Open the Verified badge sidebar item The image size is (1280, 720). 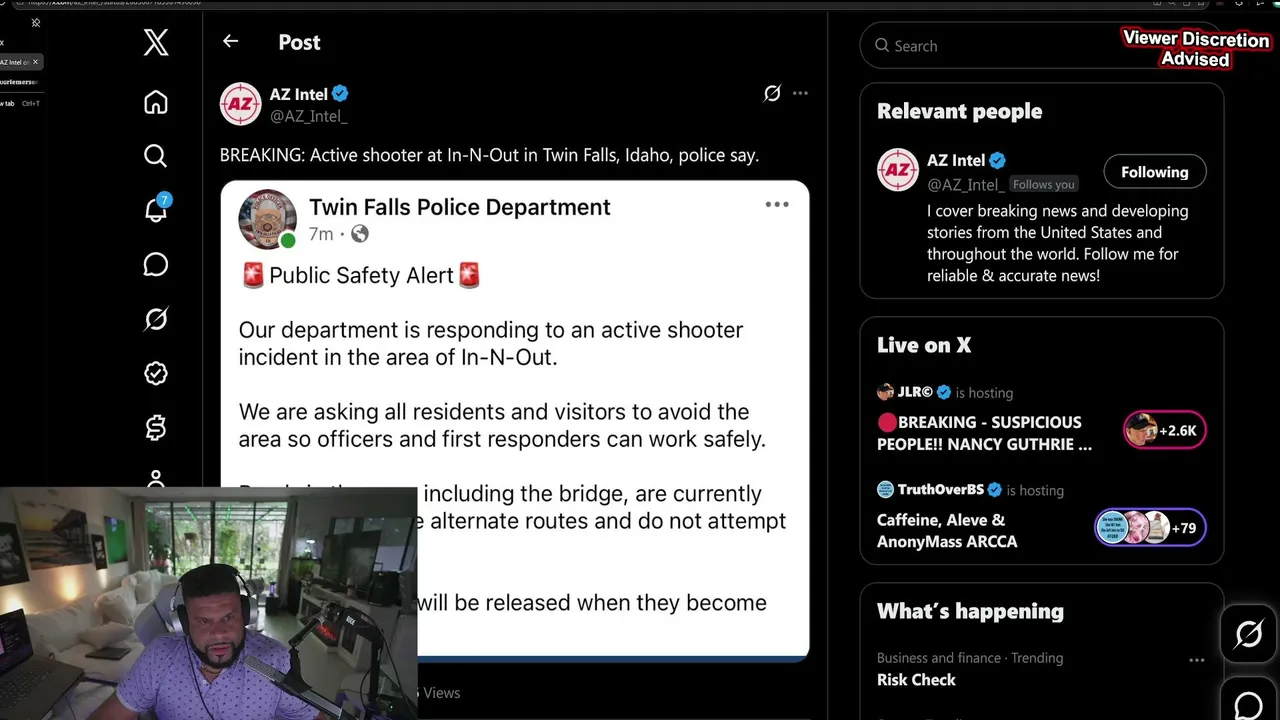tap(156, 373)
